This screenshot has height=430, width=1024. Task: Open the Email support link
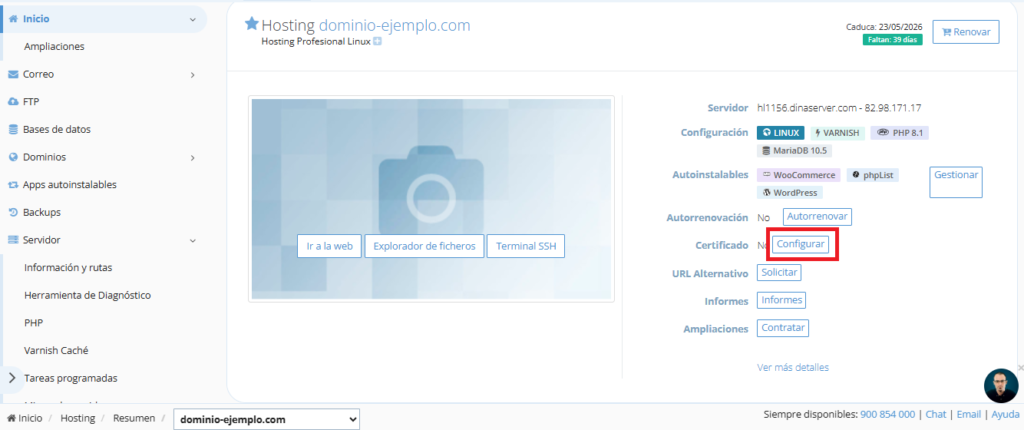point(969,414)
